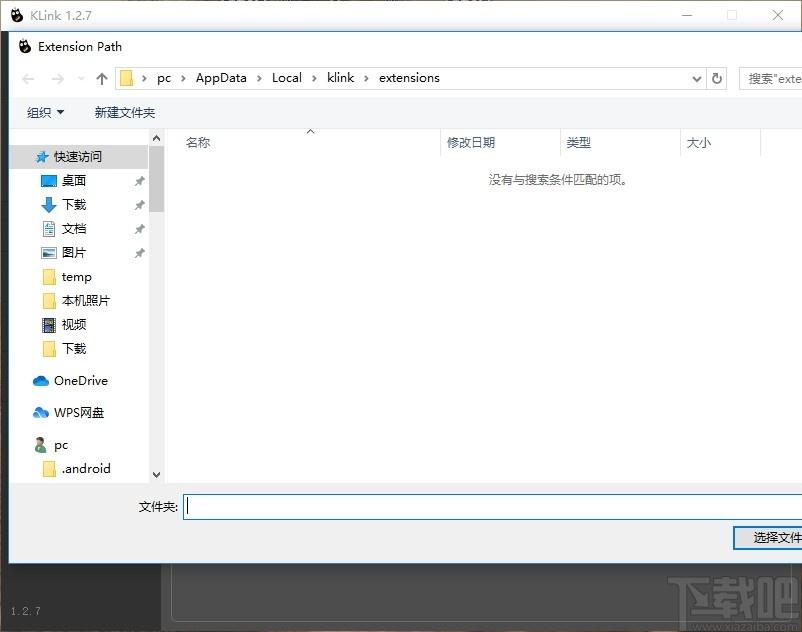This screenshot has height=632, width=802.
Task: Open the address bar history dropdown
Action: [x=696, y=79]
